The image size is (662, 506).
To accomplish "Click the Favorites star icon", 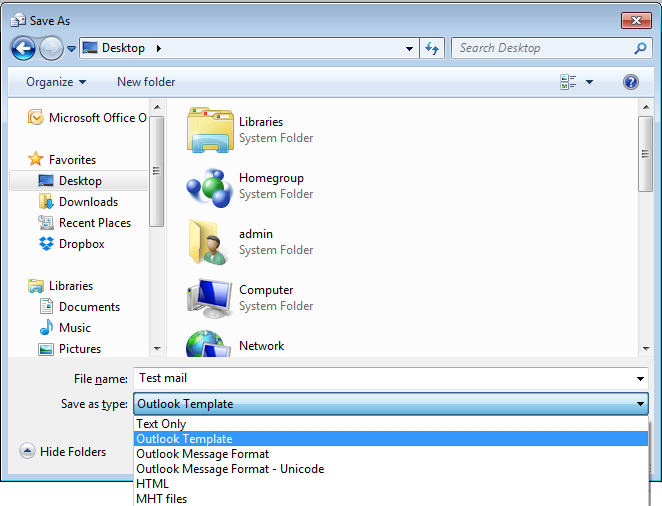I will [35, 159].
